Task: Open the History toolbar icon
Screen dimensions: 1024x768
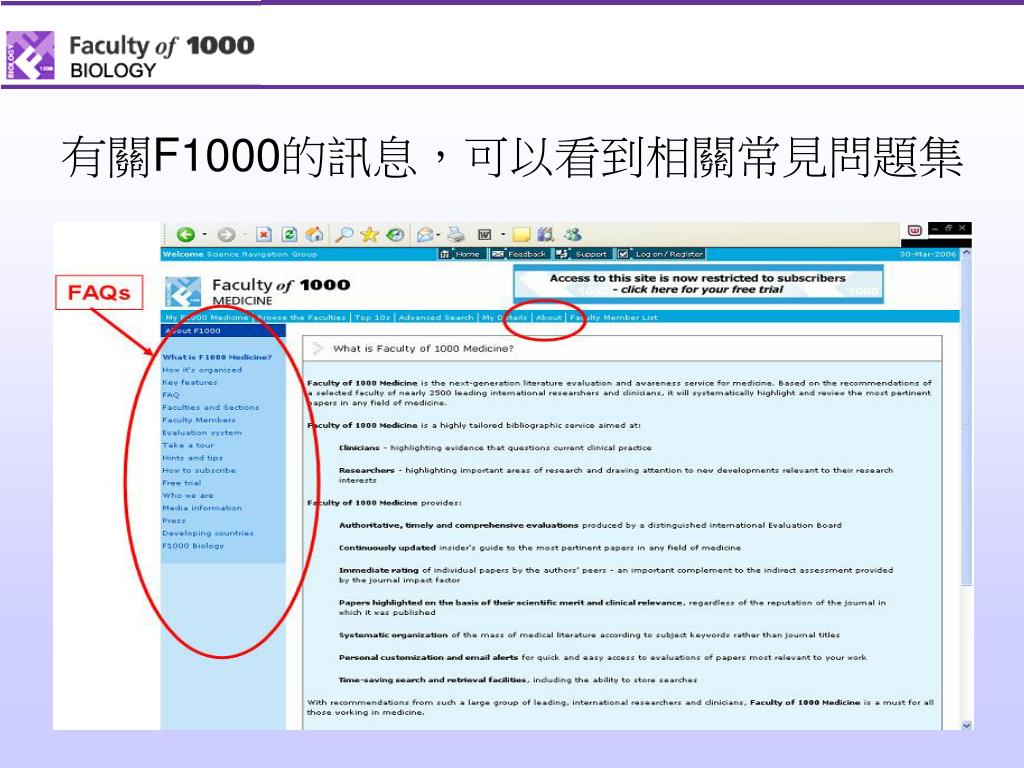Action: [x=395, y=234]
